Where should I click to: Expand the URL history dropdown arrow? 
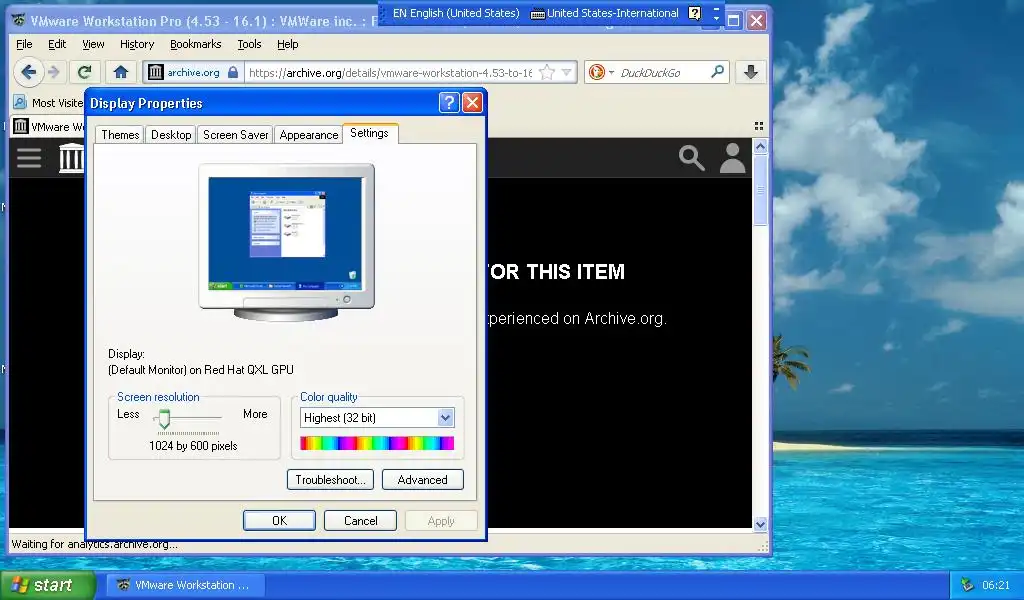566,72
